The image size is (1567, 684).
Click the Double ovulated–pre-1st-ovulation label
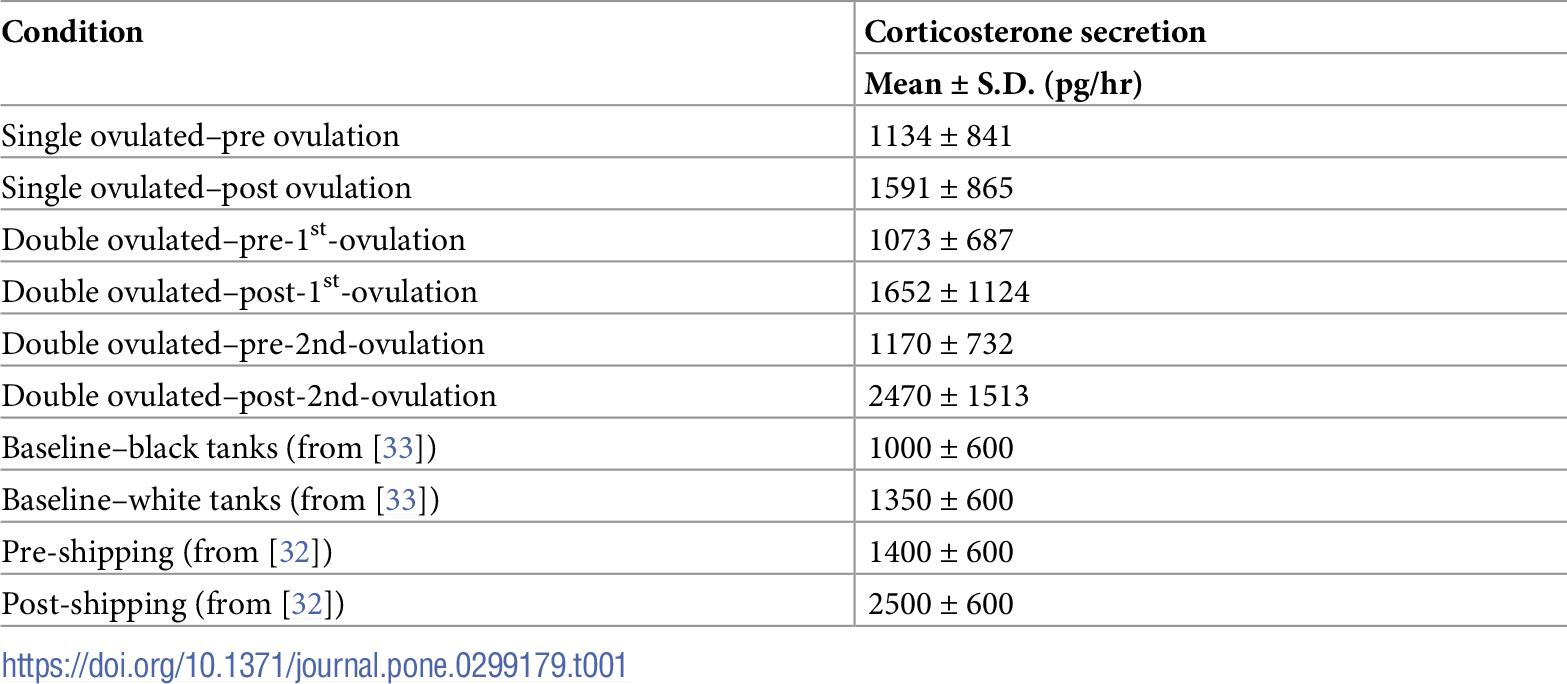point(233,241)
